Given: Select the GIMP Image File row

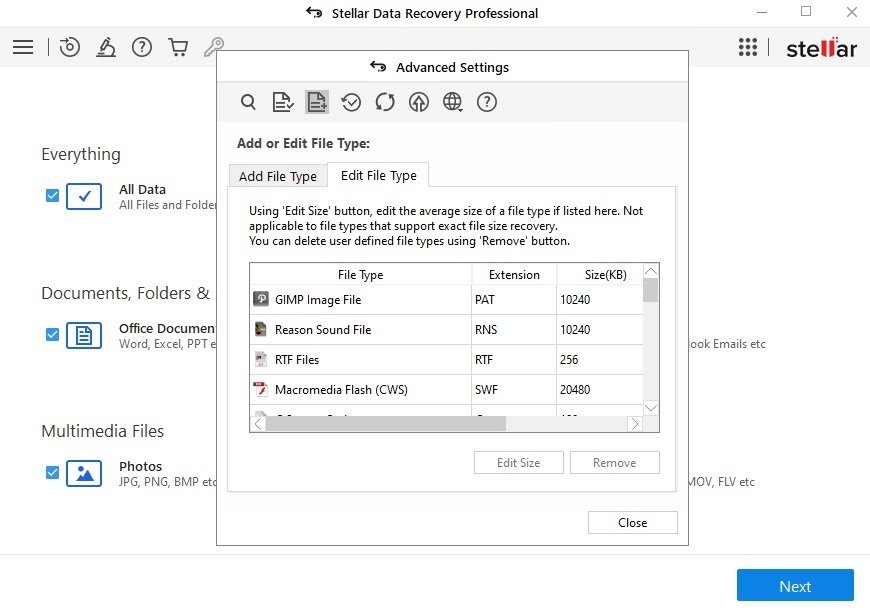Looking at the screenshot, I should [447, 300].
